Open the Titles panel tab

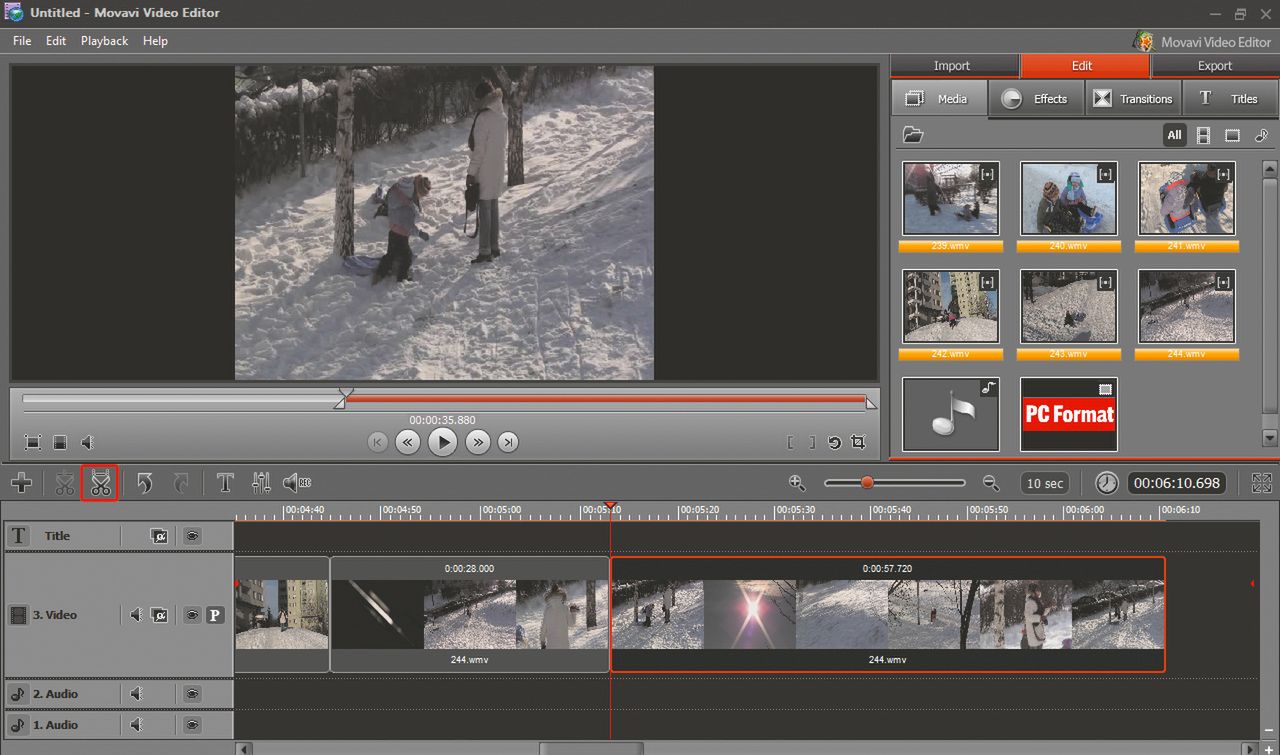(x=1231, y=99)
